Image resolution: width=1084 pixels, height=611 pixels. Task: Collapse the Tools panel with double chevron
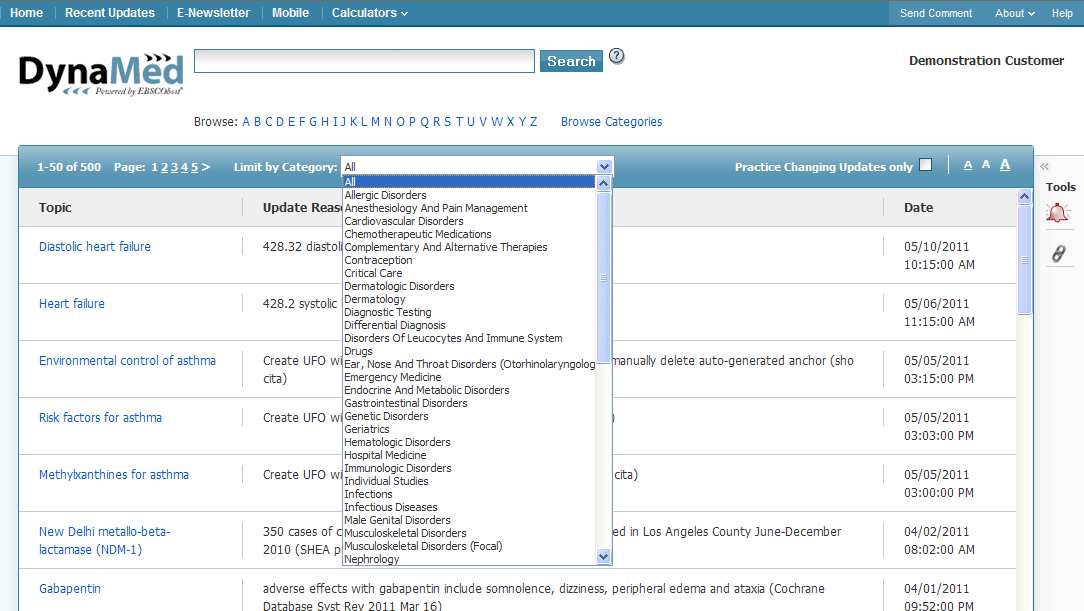1044,167
